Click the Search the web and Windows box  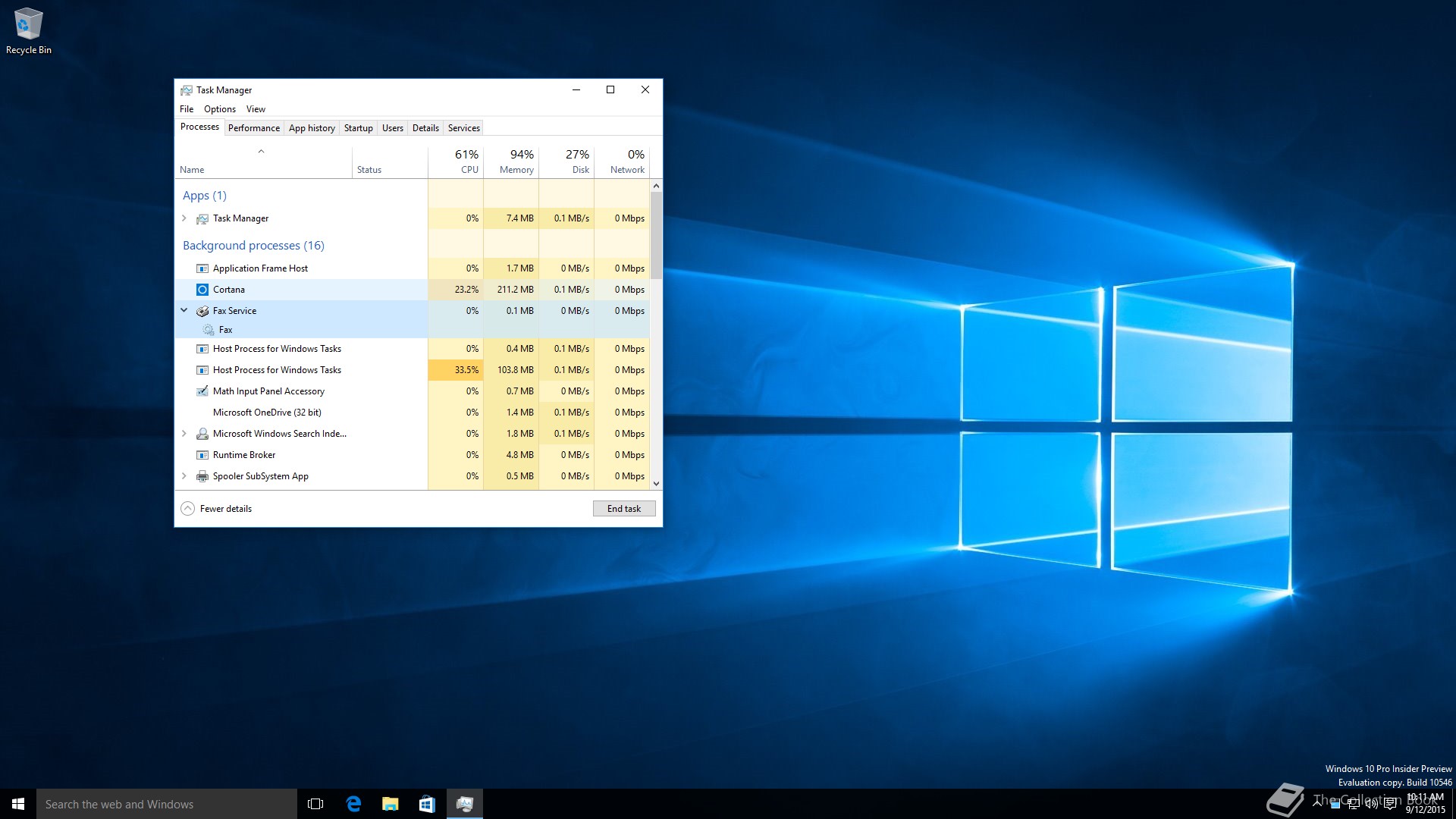pos(167,804)
